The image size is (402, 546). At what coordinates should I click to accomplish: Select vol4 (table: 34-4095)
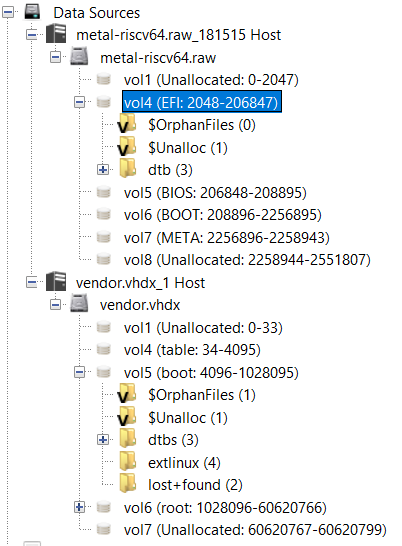(x=192, y=350)
